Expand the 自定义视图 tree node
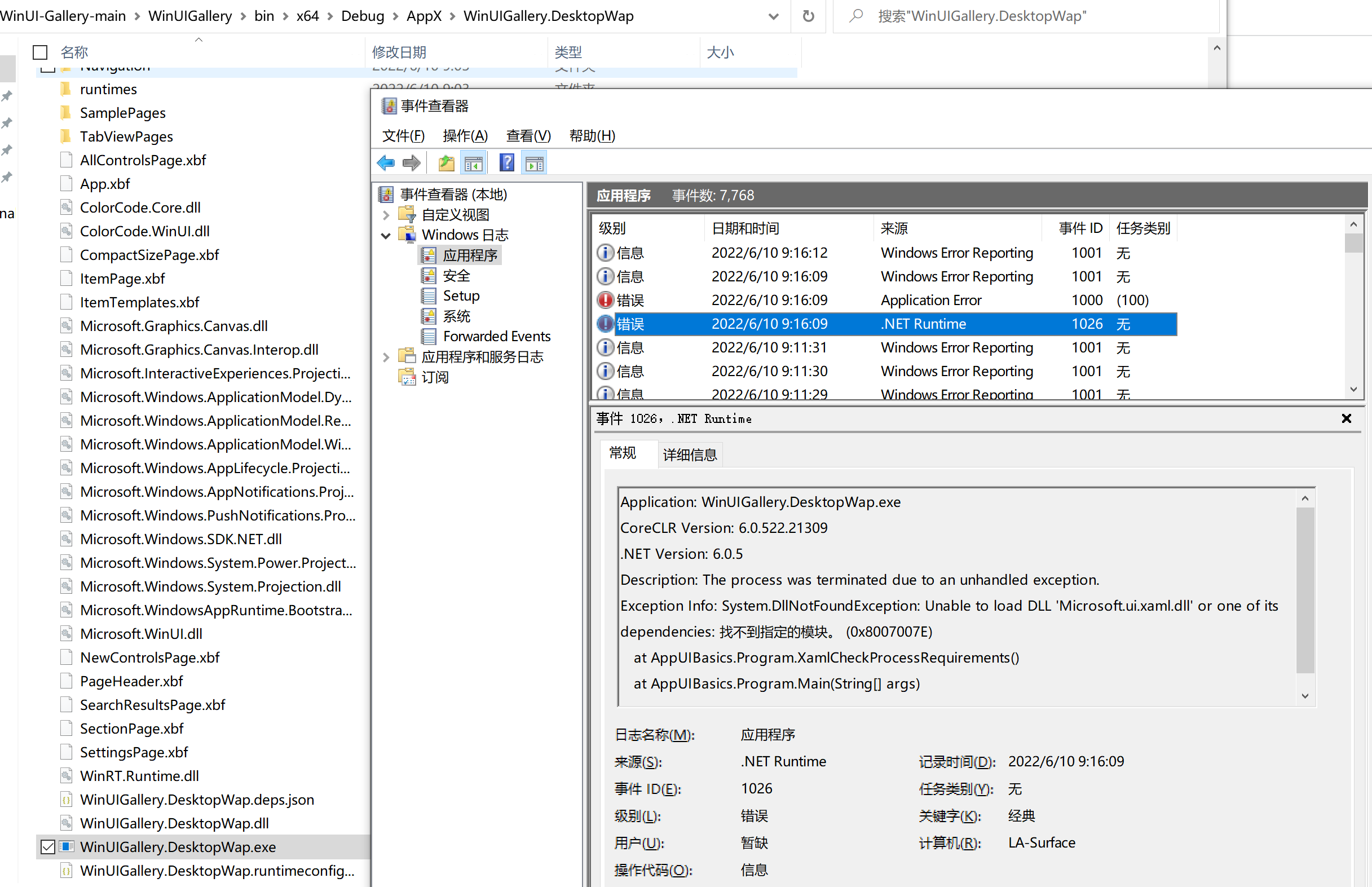This screenshot has width=1372, height=887. (386, 215)
